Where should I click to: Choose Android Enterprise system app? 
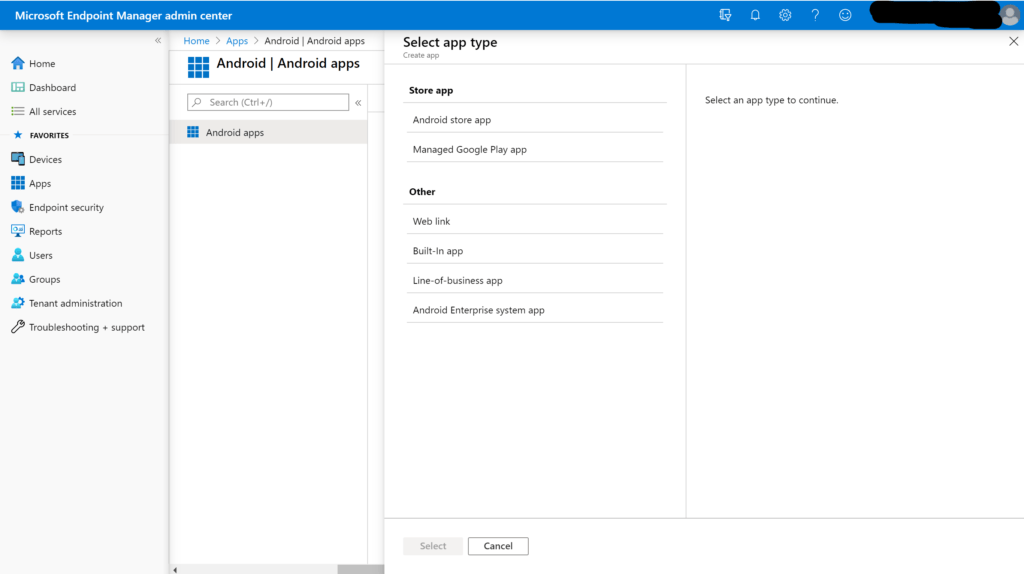[x=479, y=310]
